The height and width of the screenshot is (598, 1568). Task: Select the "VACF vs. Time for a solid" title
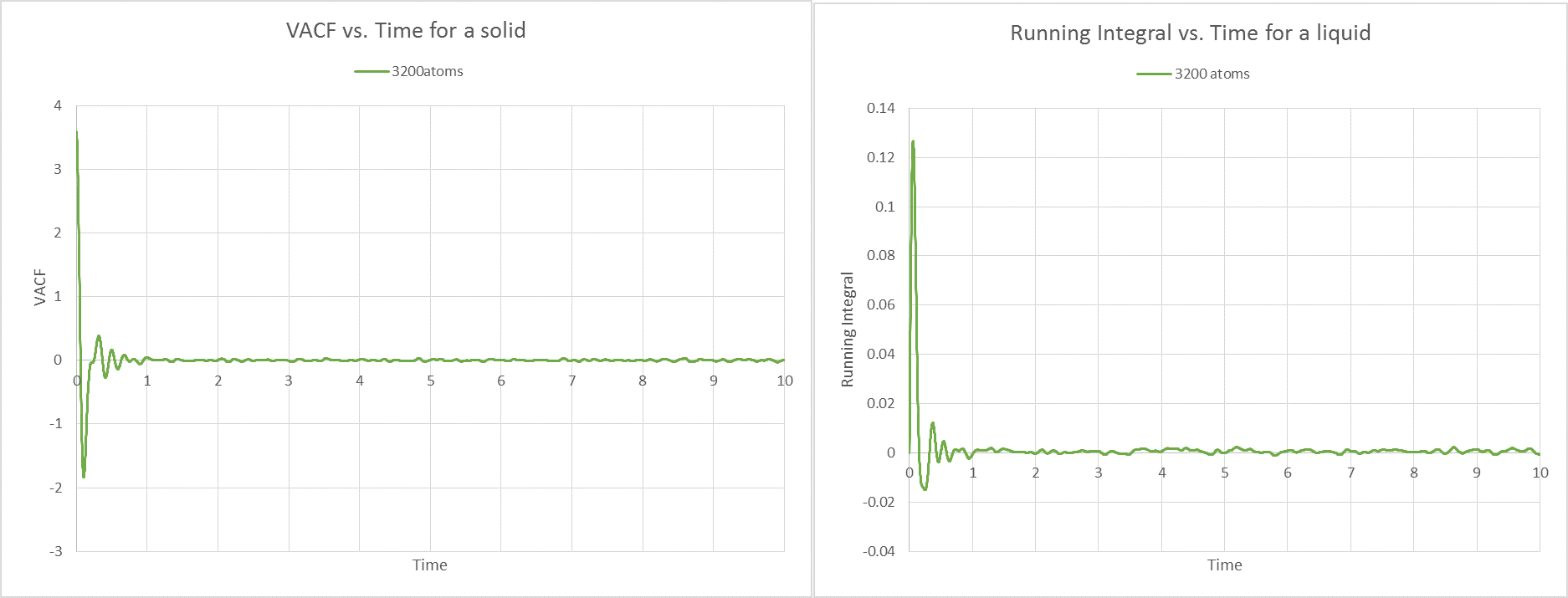coord(406,31)
